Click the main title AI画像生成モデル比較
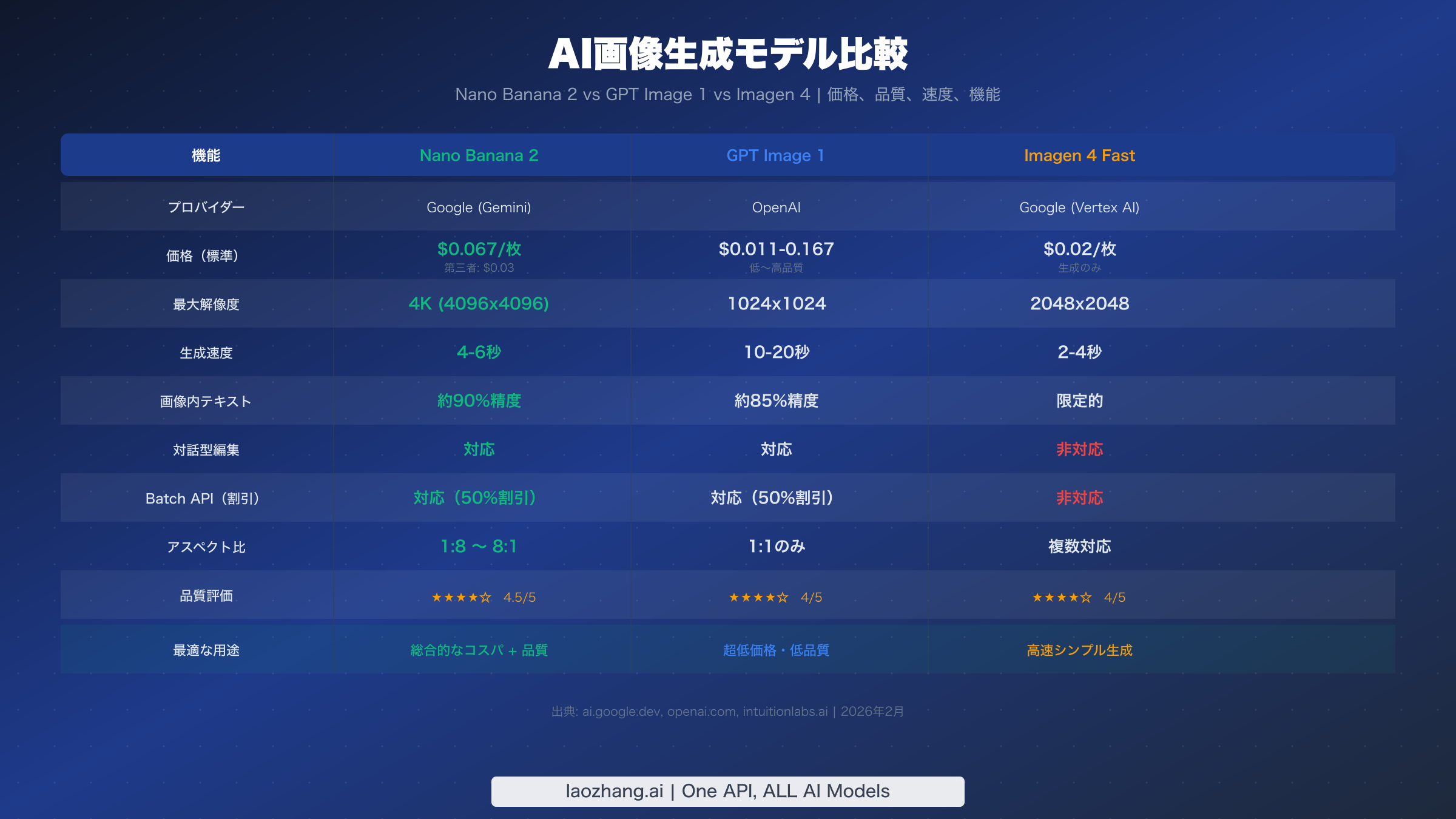 [727, 54]
